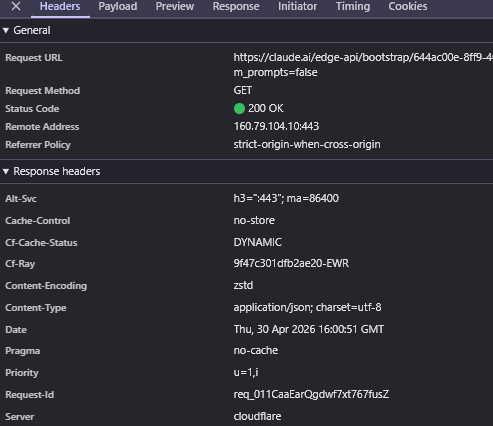493x426 pixels.
Task: Open the Cookies tab
Action: [x=408, y=6]
